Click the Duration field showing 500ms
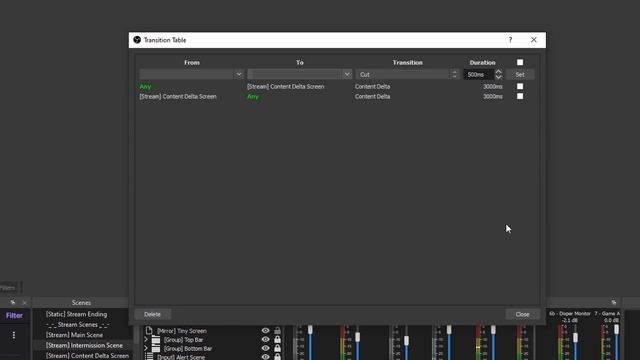 [478, 74]
